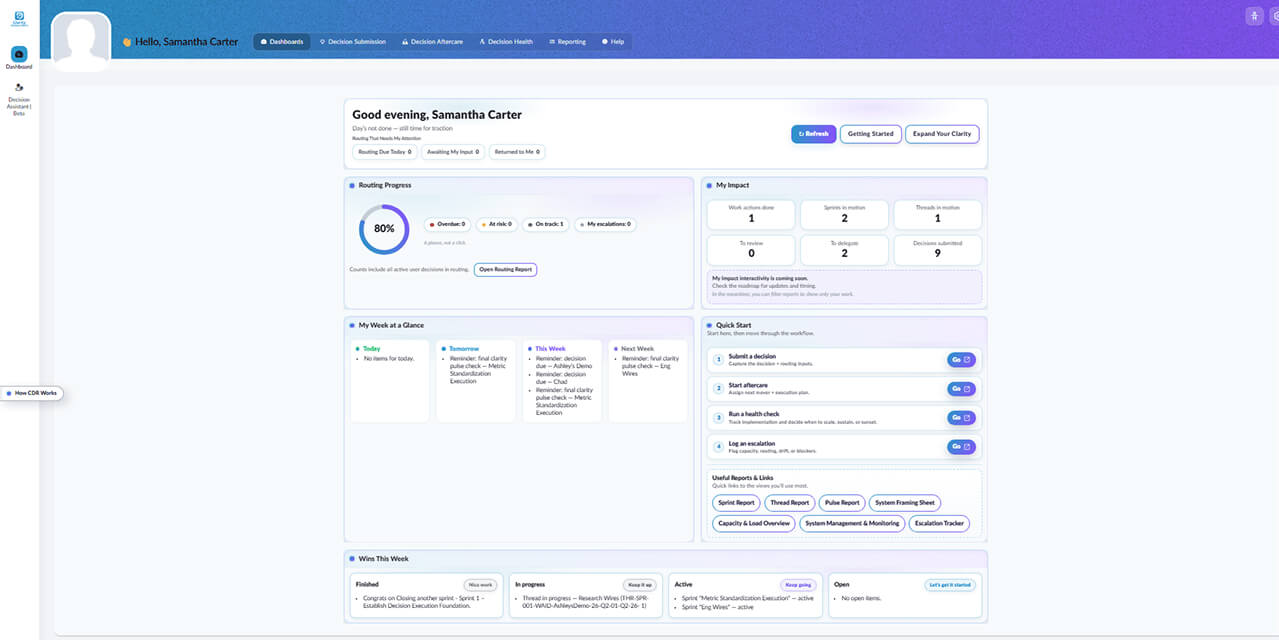Screen dimensions: 1279x640
Task: Click Go for Start aftercare
Action: click(x=961, y=388)
